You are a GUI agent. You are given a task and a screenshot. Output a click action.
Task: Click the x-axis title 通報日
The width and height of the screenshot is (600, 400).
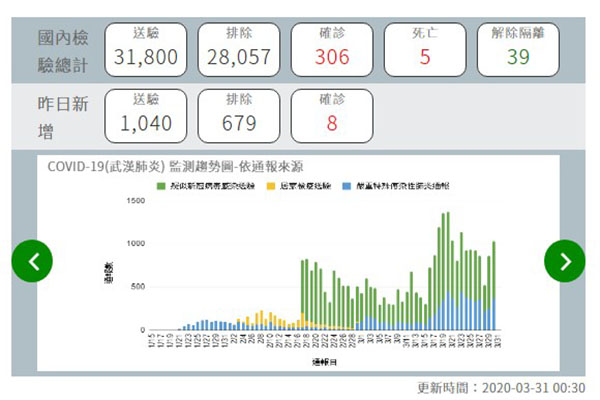[x=324, y=362]
